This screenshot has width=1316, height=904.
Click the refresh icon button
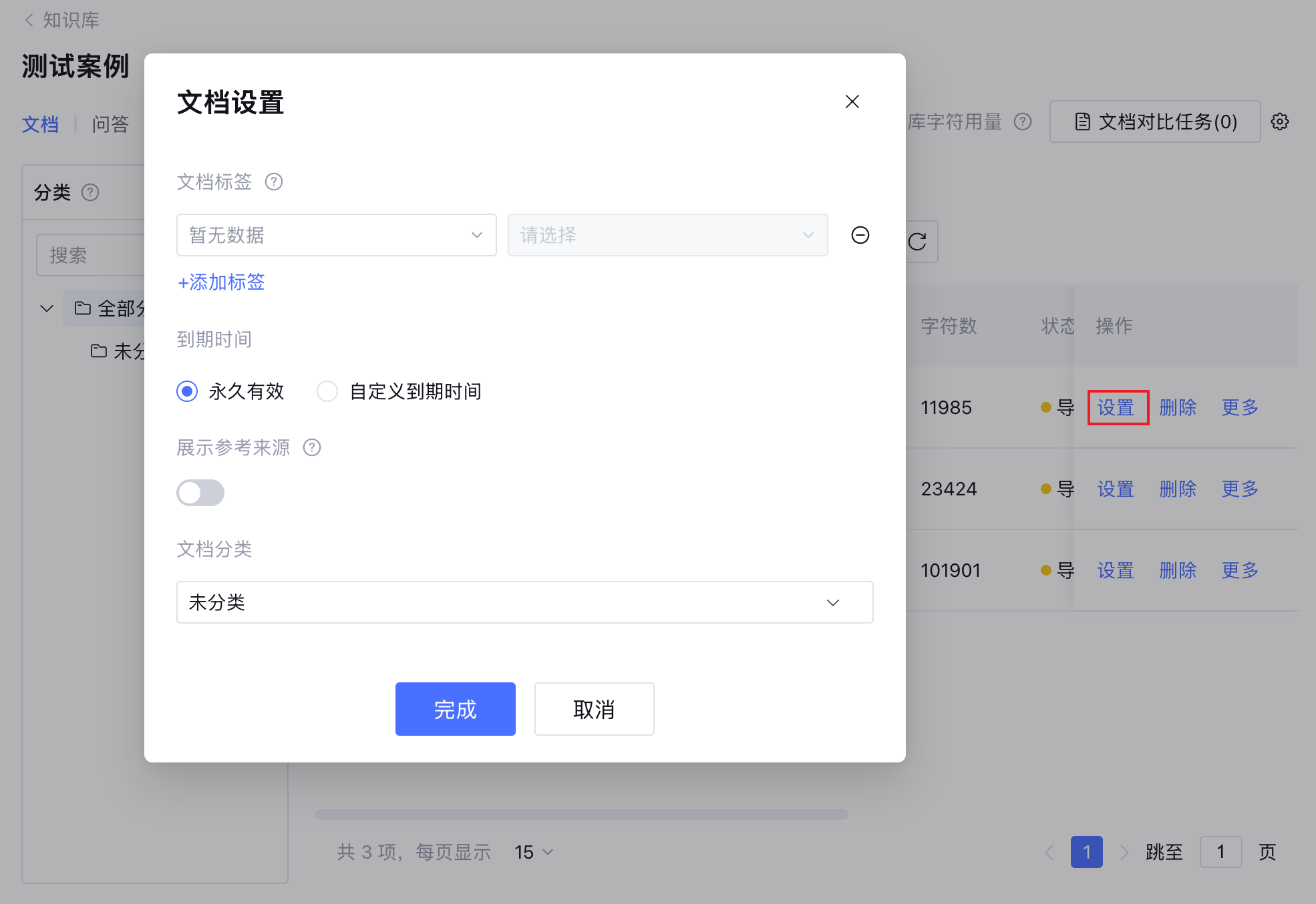(918, 242)
